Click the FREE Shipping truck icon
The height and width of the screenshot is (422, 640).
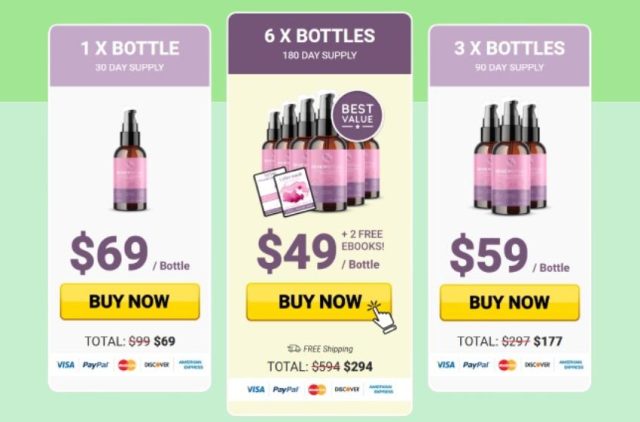(294, 348)
